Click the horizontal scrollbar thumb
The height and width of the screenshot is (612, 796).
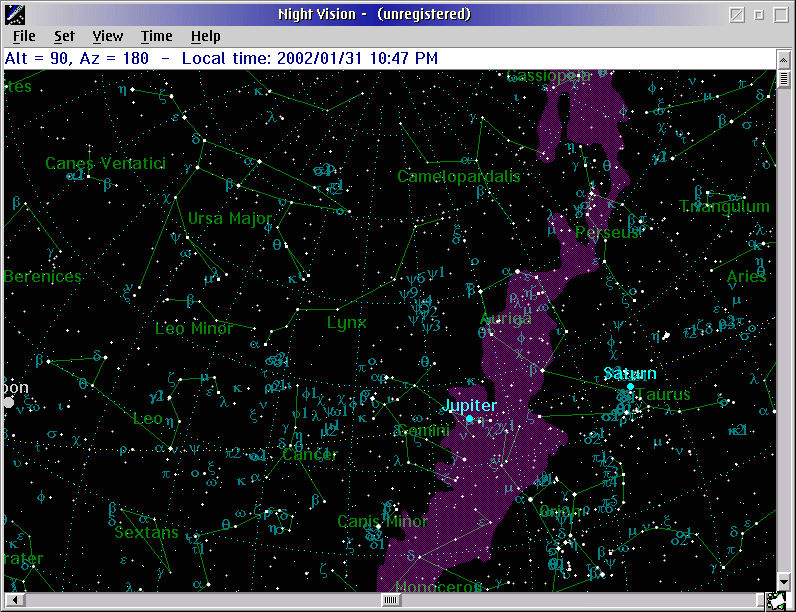point(391,600)
